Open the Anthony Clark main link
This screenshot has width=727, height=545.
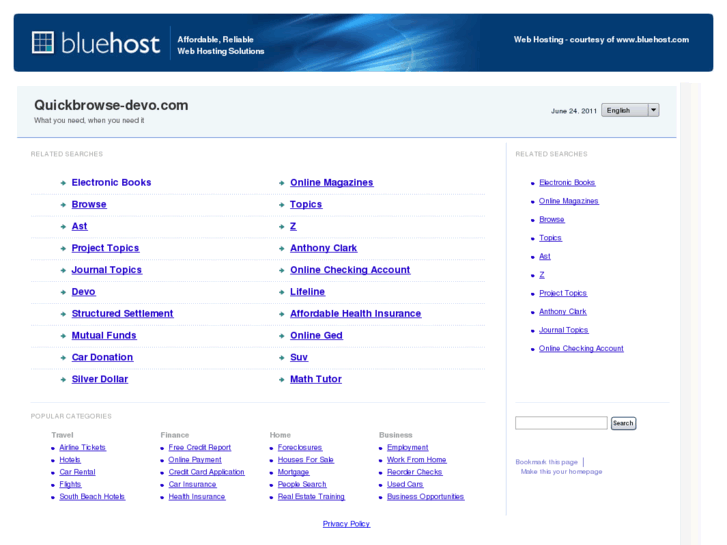324,248
